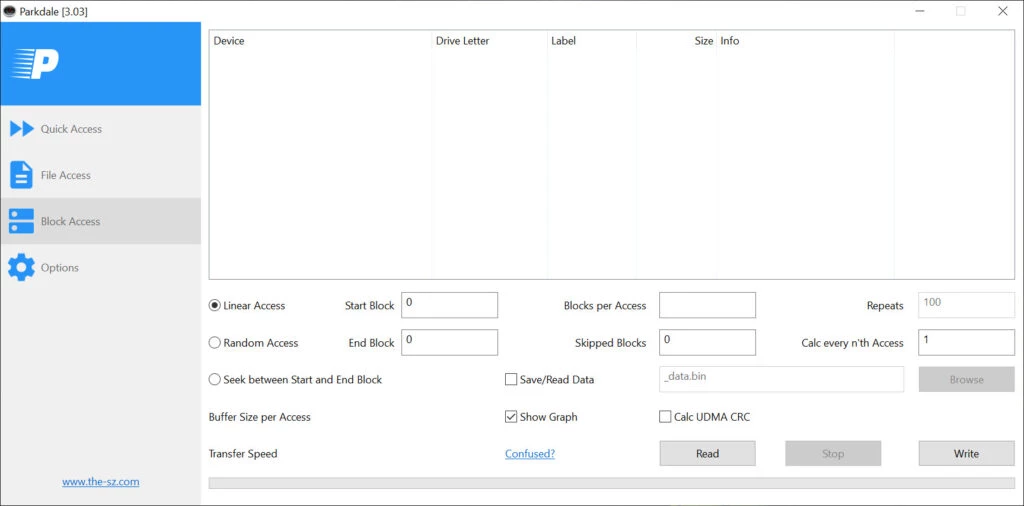
Task: Uncheck the Show Graph checkbox
Action: (x=511, y=417)
